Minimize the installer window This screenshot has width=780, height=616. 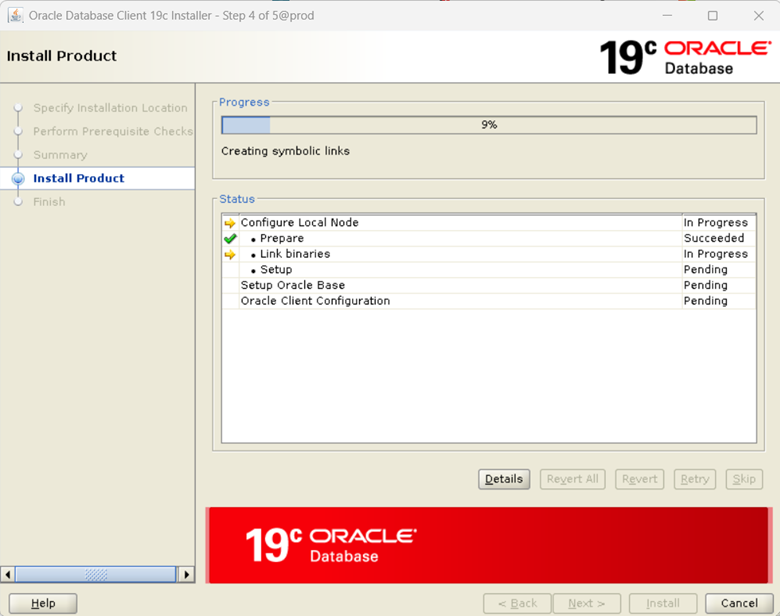point(667,15)
